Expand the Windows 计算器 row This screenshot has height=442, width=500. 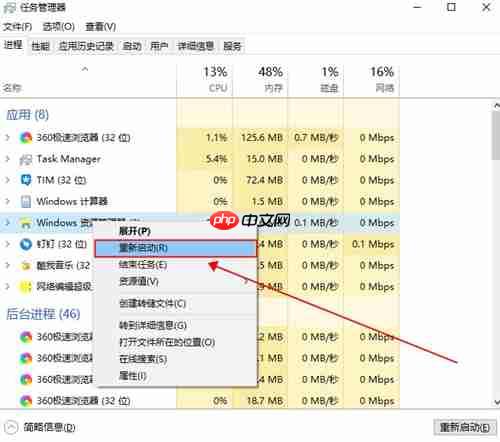tap(7, 201)
